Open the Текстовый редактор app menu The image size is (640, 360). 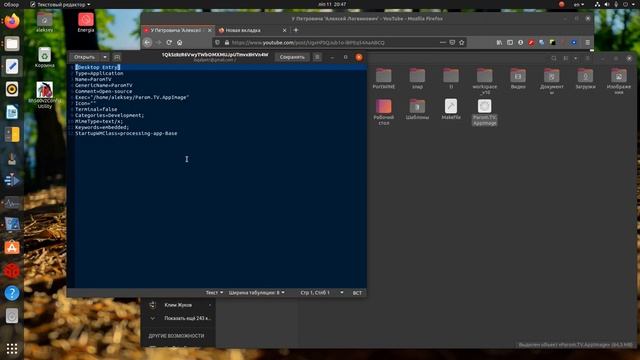coord(60,4)
